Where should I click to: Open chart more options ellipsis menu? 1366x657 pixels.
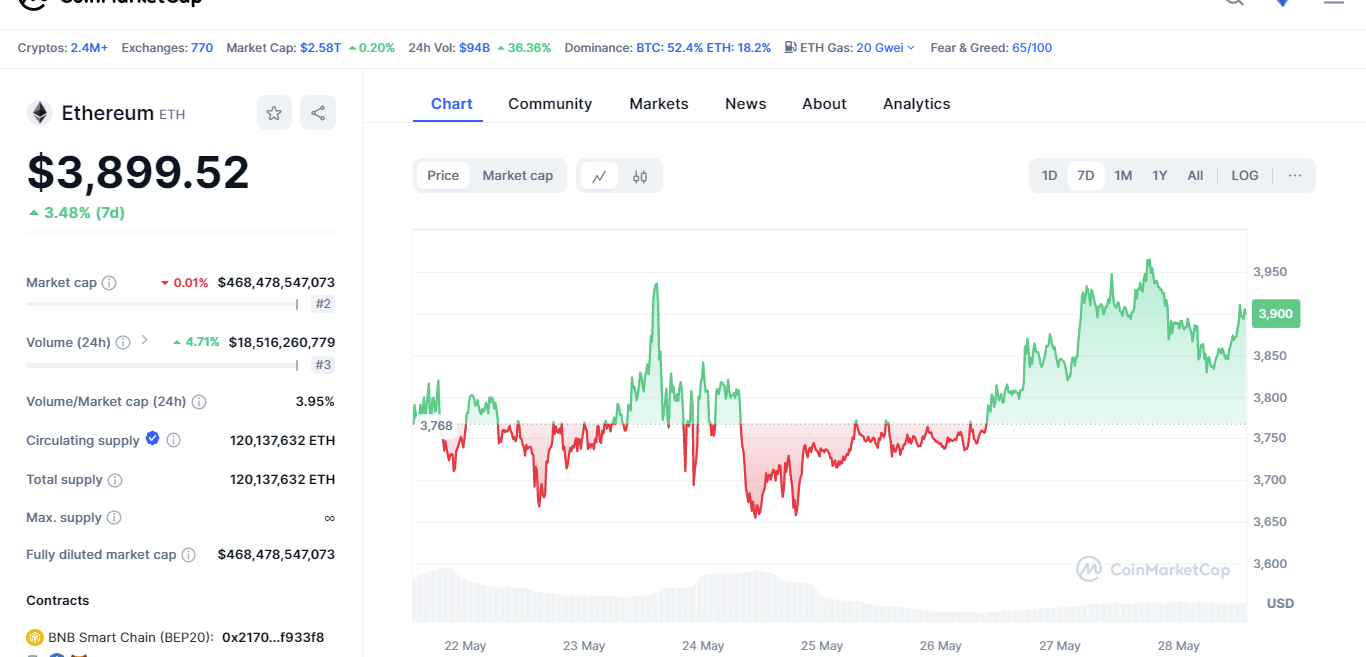point(1295,176)
